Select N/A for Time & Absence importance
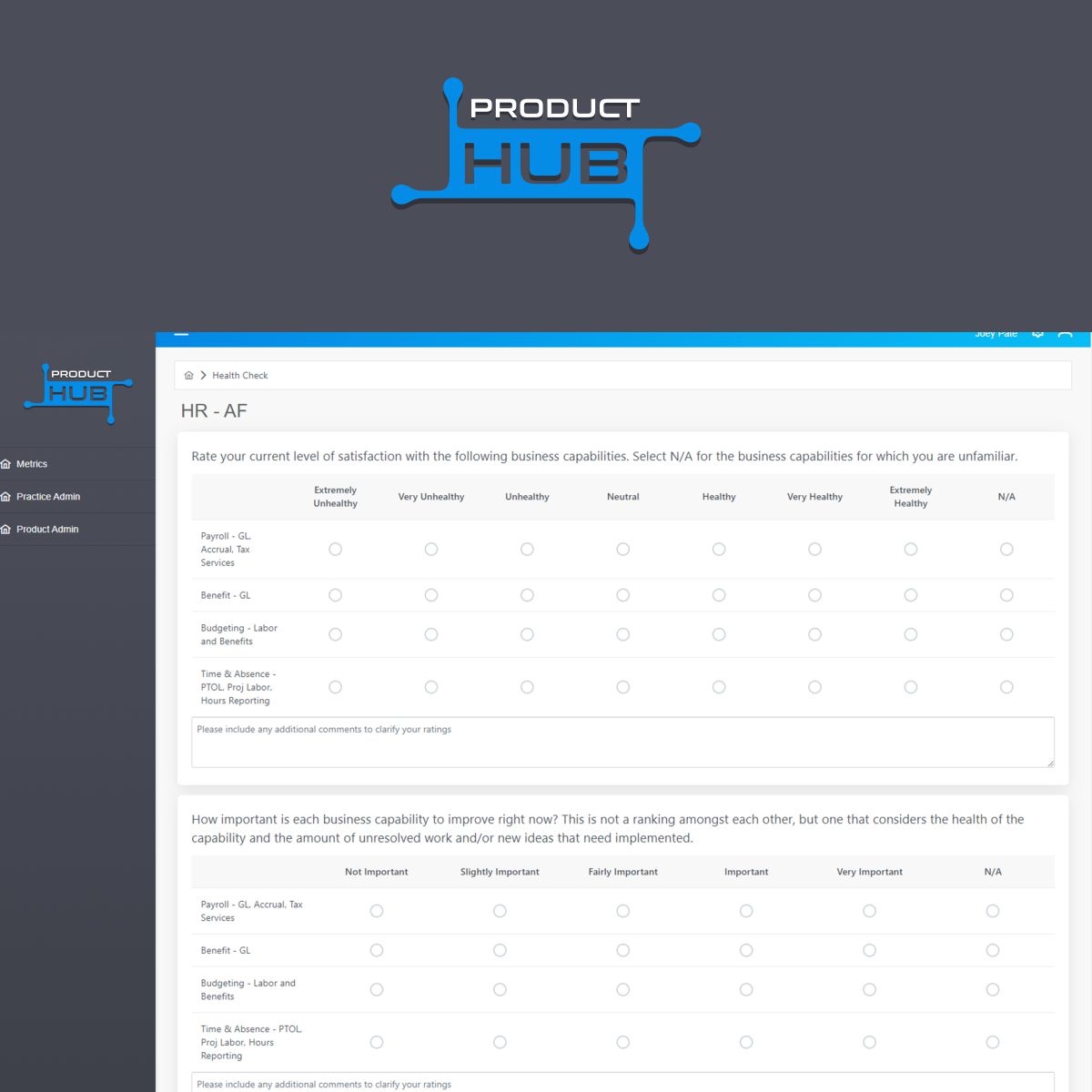The width and height of the screenshot is (1092, 1092). click(x=993, y=1042)
